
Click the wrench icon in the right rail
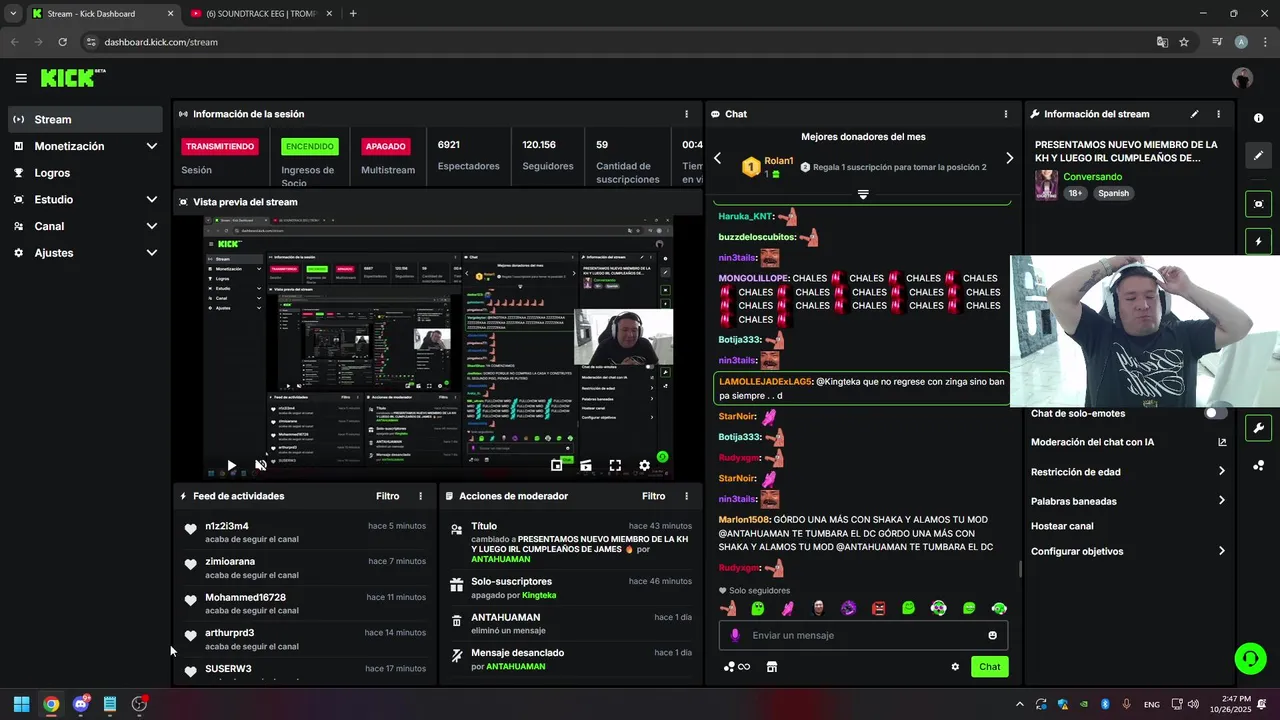[x=1258, y=428]
